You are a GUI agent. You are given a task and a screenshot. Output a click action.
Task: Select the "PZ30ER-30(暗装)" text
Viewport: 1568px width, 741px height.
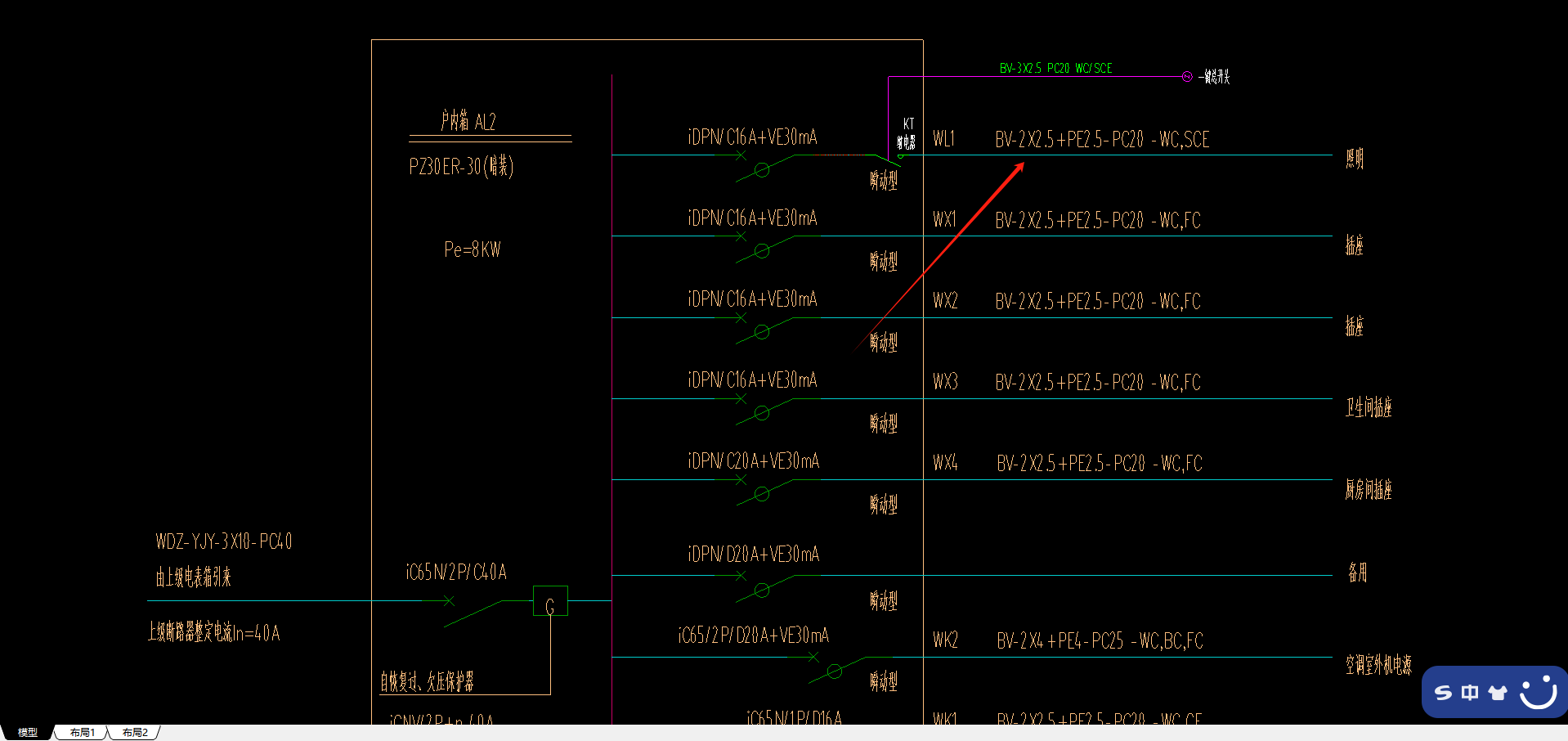point(461,167)
